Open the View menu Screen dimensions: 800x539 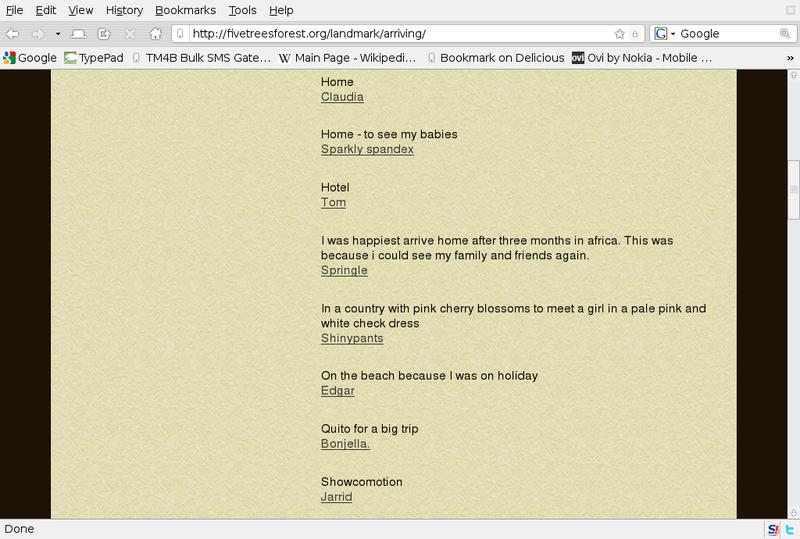(x=81, y=10)
